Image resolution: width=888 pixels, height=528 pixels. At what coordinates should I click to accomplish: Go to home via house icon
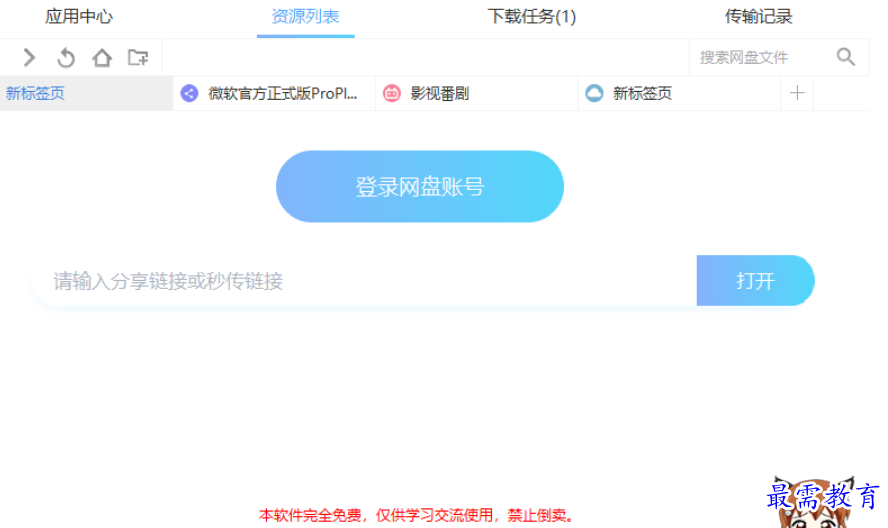click(x=102, y=57)
